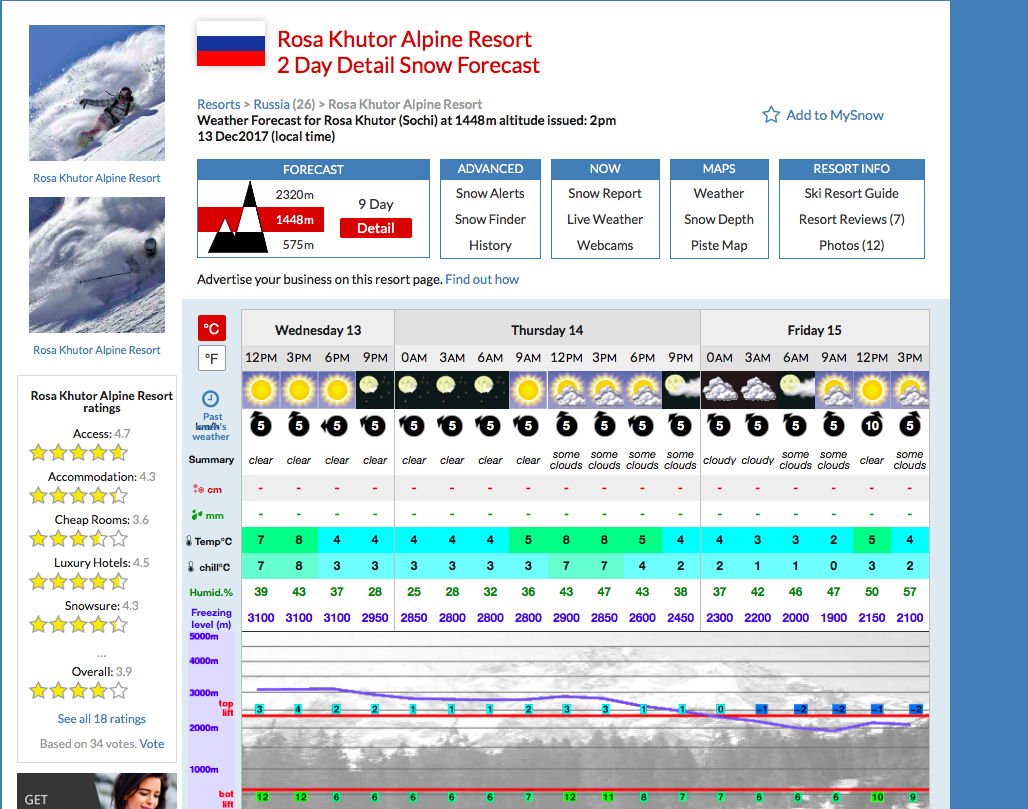Open See all 18 ratings link

[102, 719]
